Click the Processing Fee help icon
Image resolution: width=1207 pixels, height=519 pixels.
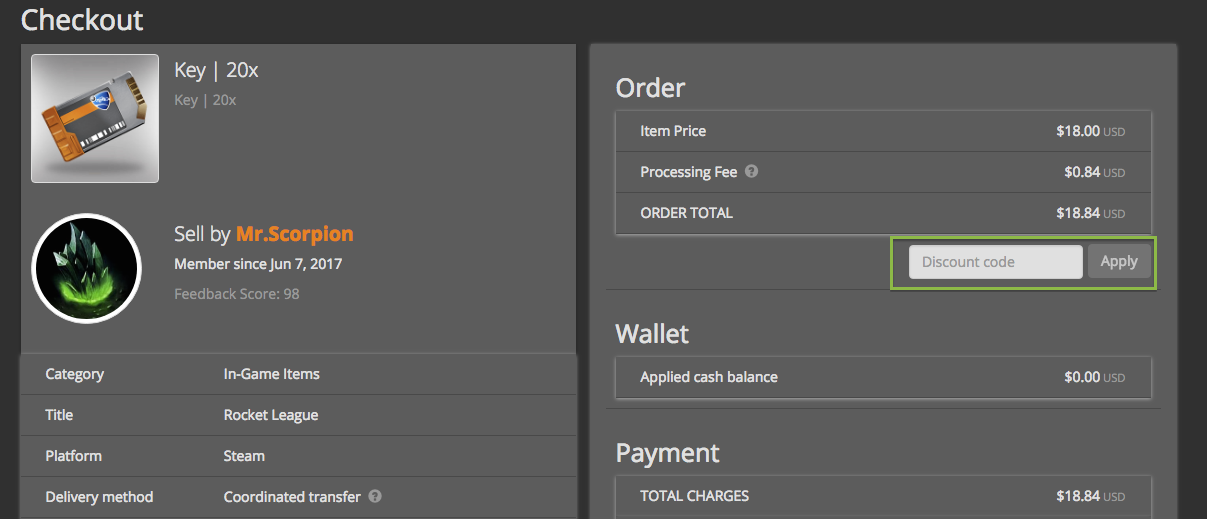tap(752, 171)
